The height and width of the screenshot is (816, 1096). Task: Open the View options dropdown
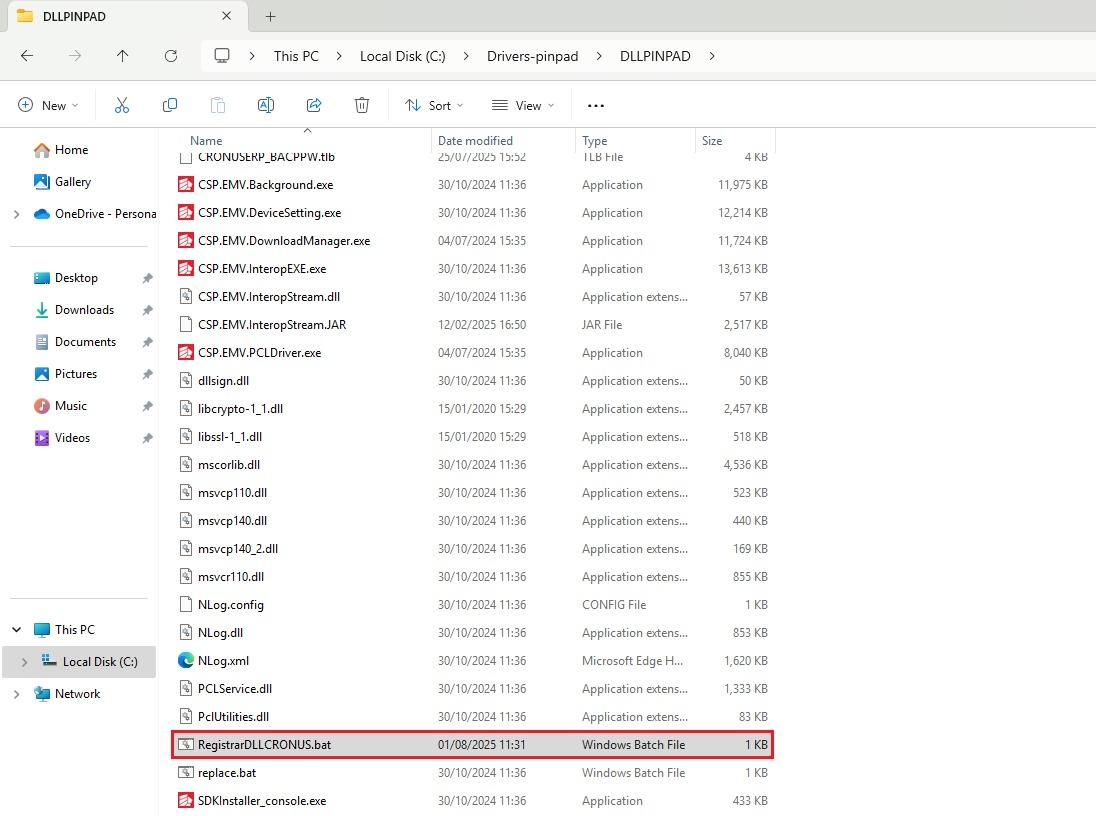pos(523,105)
